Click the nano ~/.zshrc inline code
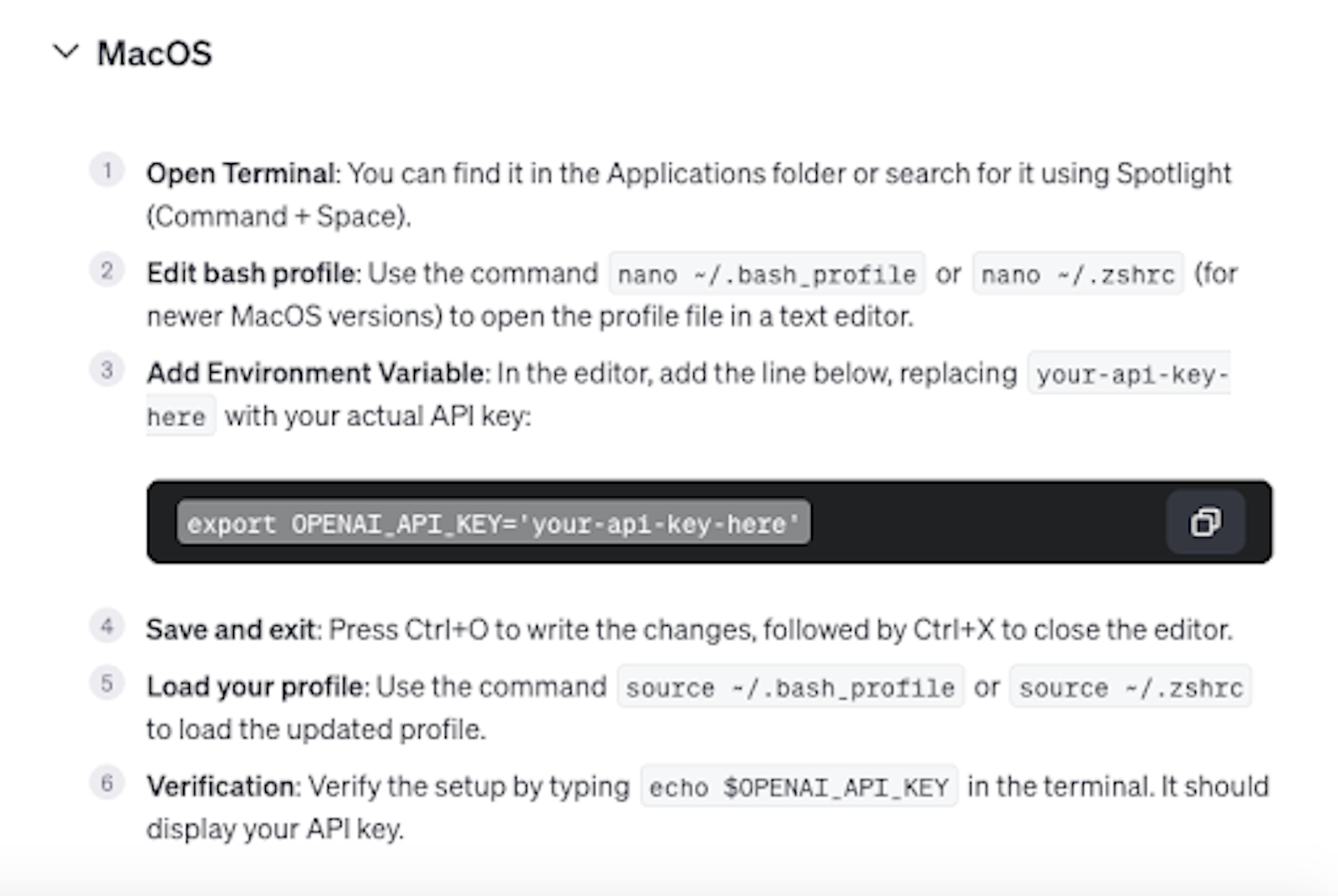This screenshot has width=1338, height=896. point(1077,274)
